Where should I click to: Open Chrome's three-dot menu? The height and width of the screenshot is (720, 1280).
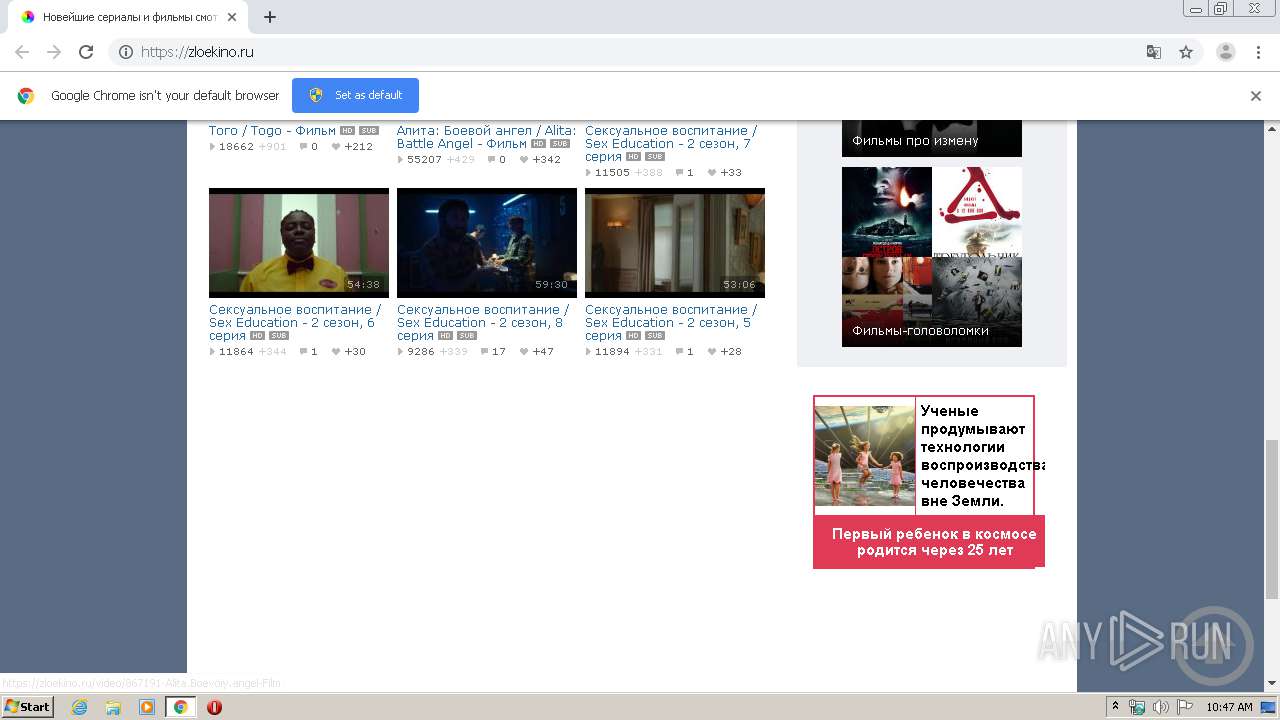coord(1258,52)
